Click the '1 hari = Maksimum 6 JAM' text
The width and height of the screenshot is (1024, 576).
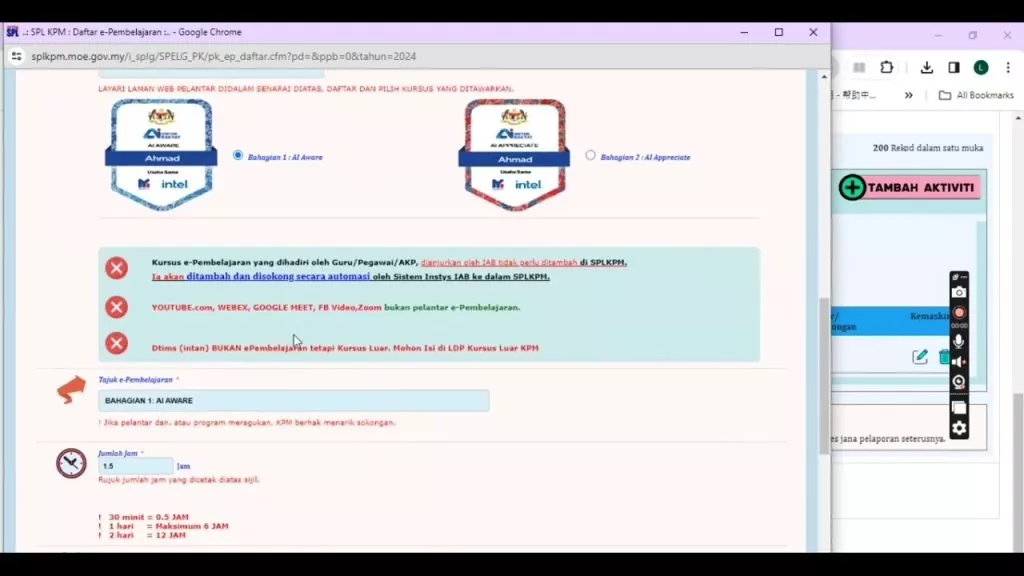(x=168, y=526)
